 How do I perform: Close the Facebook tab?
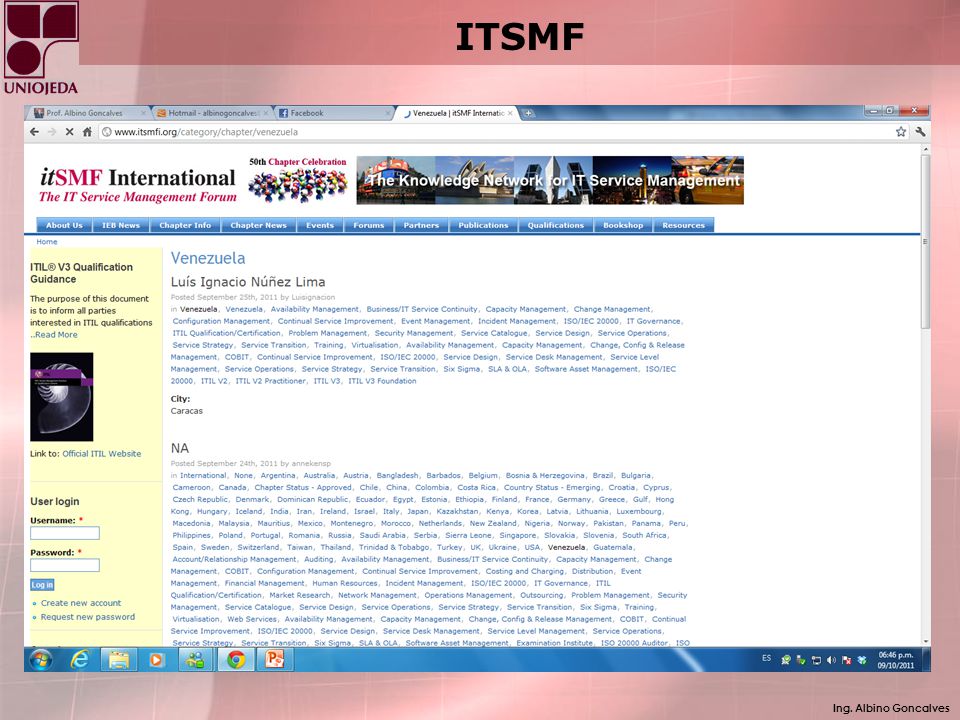pyautogui.click(x=388, y=113)
